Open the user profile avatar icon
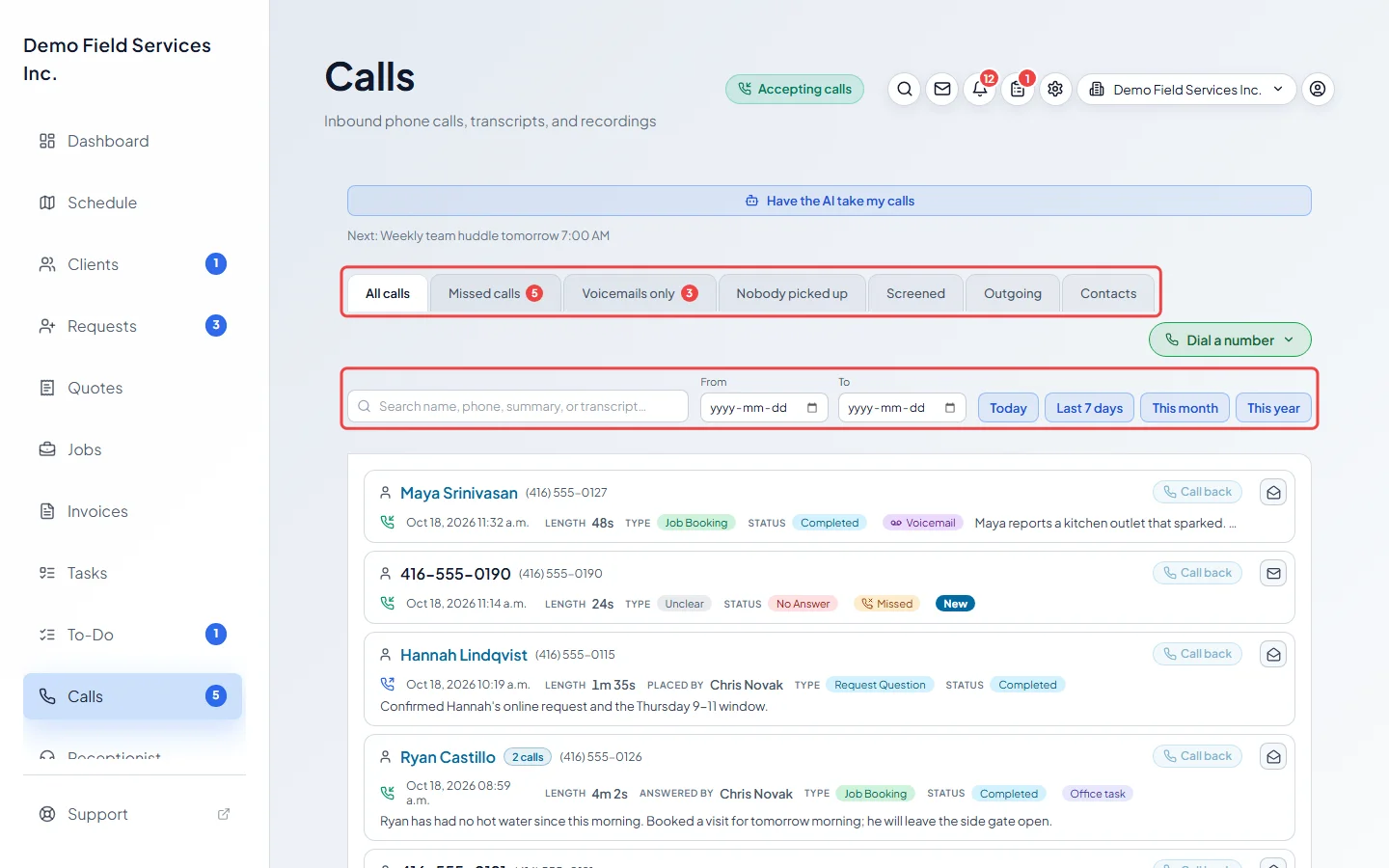This screenshot has width=1389, height=868. coord(1318,89)
